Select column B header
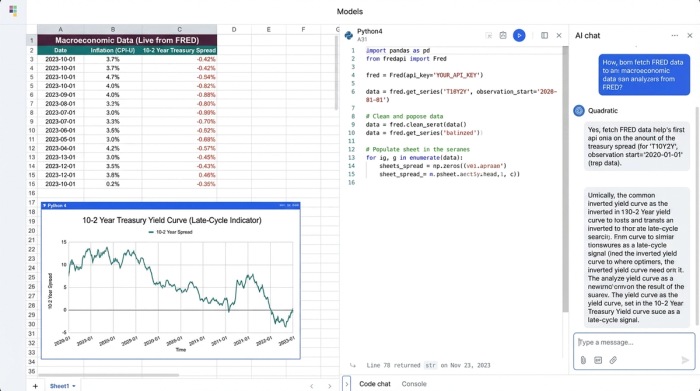The width and height of the screenshot is (700, 391). (x=112, y=29)
